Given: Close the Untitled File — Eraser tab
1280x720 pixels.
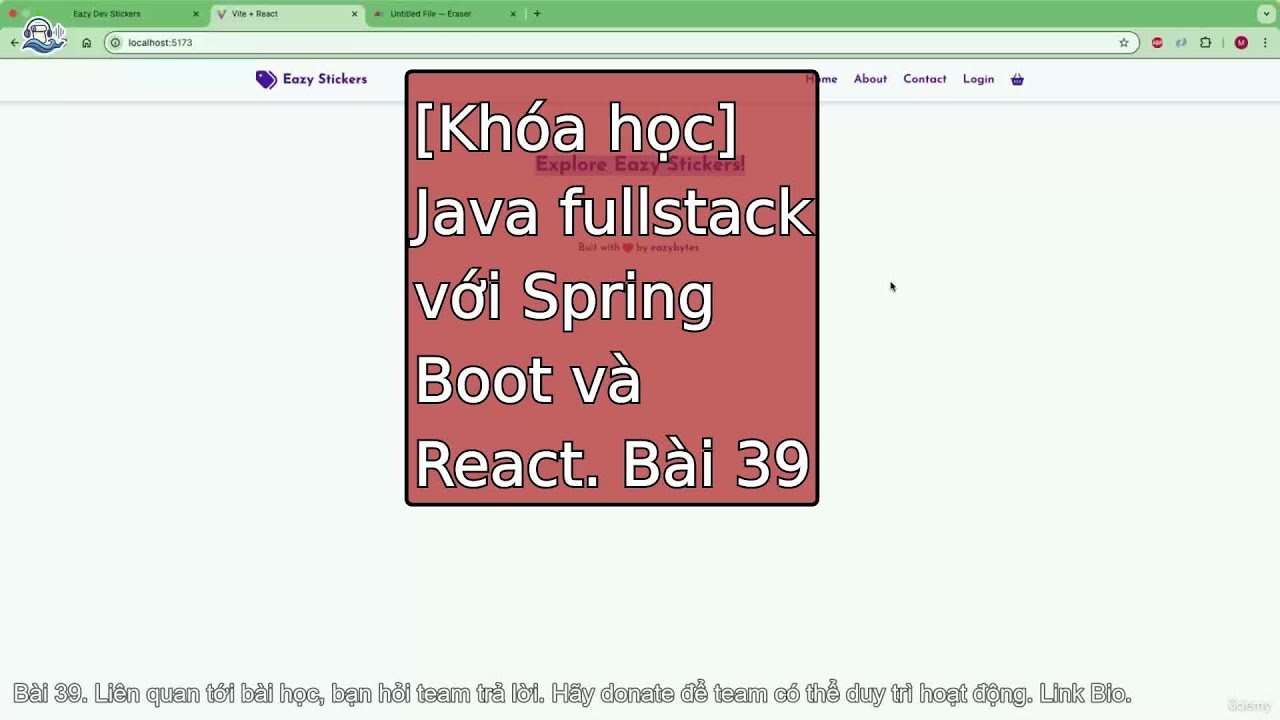Looking at the screenshot, I should [513, 14].
